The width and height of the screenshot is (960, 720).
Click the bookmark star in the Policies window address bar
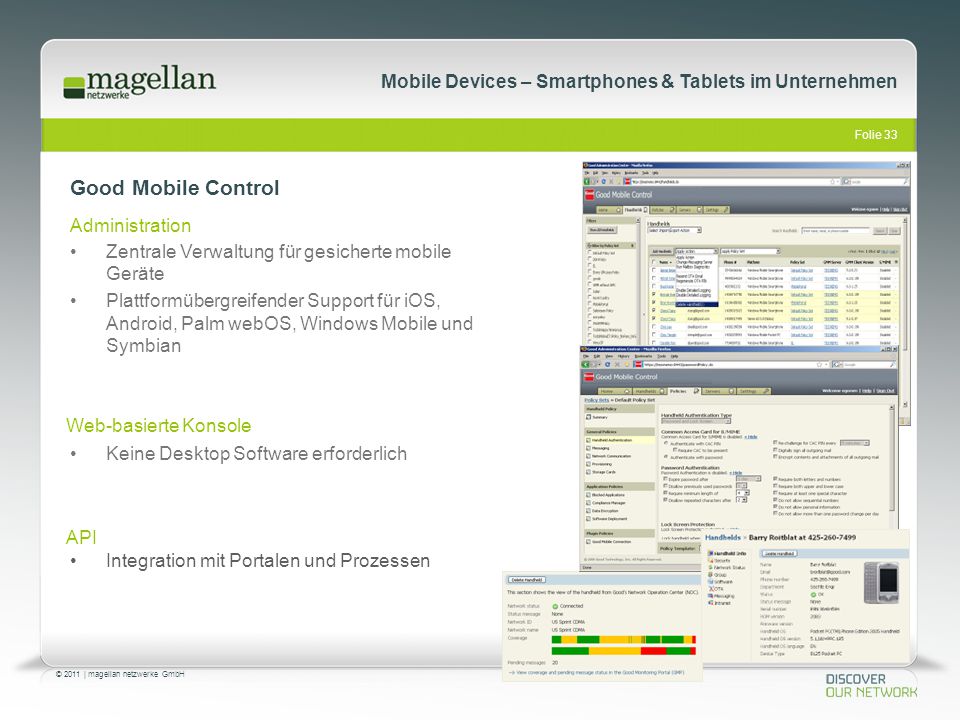[819, 364]
